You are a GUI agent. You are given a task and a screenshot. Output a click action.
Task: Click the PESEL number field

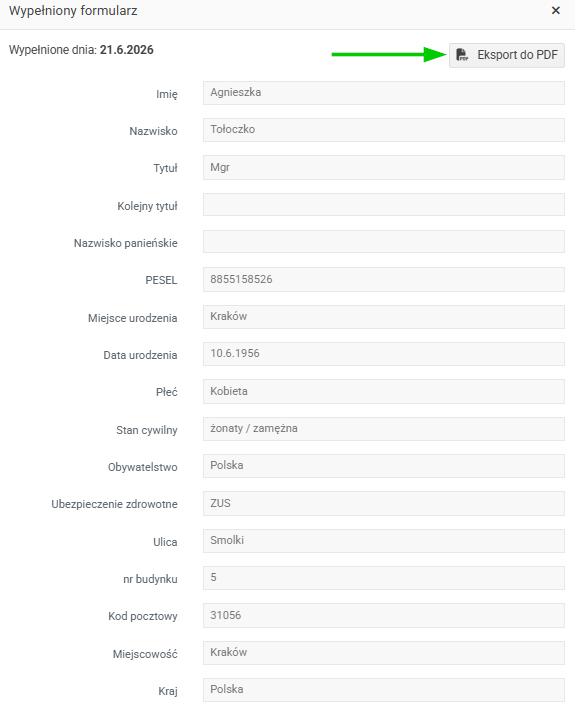(x=384, y=279)
